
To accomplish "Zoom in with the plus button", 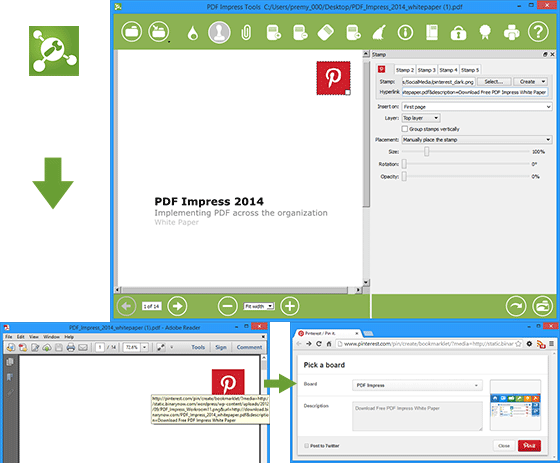I will coord(290,306).
